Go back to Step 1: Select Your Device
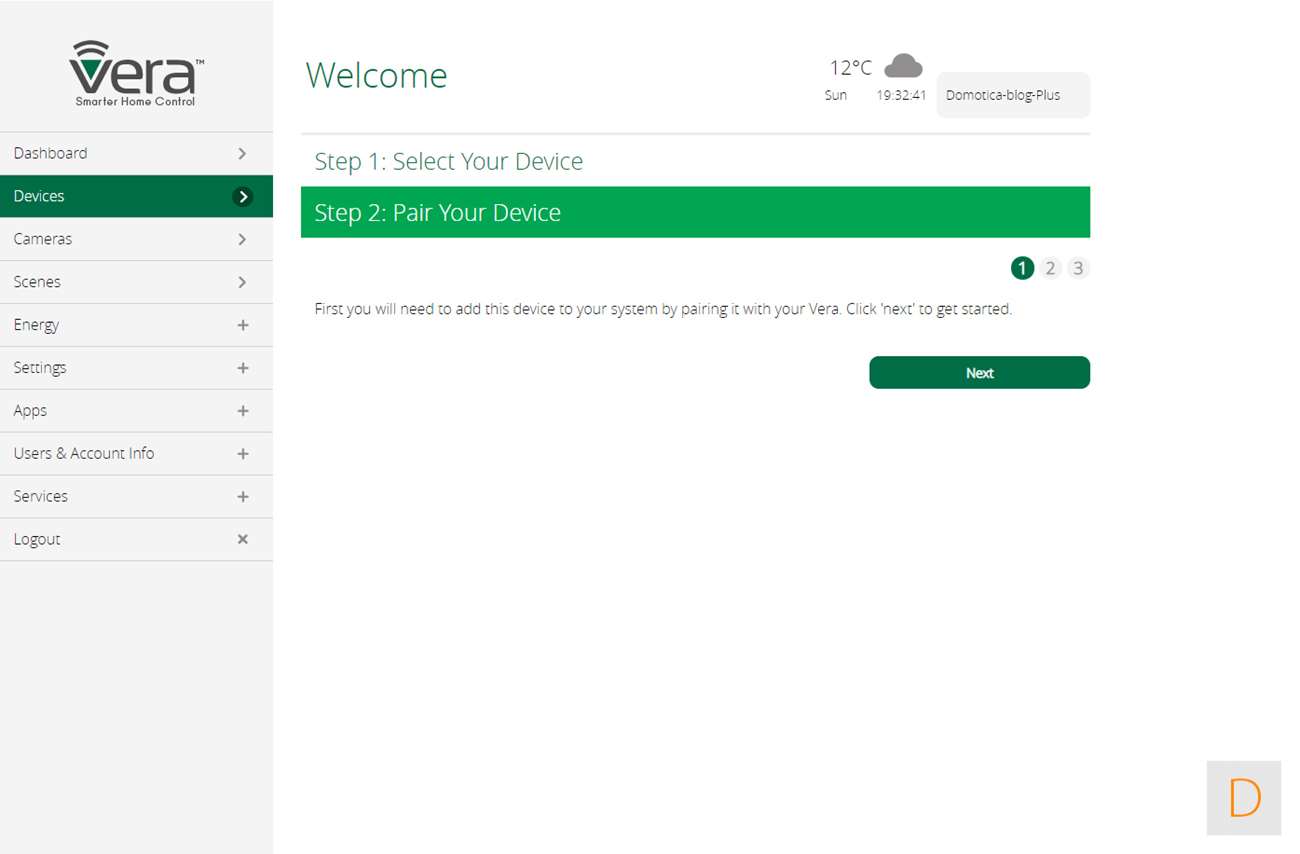 tap(448, 162)
